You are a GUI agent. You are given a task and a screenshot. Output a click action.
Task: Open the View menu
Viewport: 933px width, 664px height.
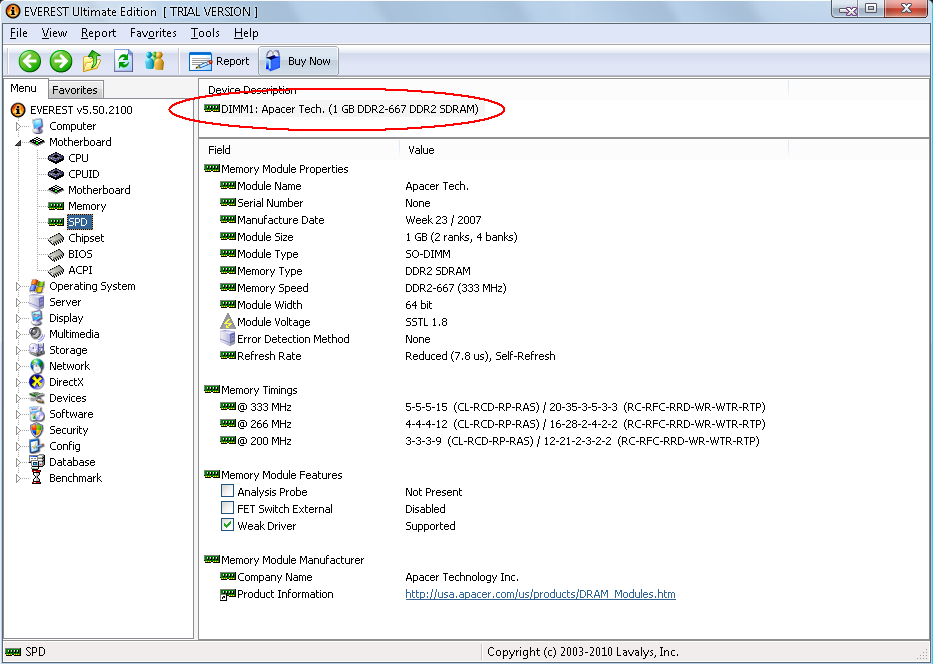click(x=54, y=33)
